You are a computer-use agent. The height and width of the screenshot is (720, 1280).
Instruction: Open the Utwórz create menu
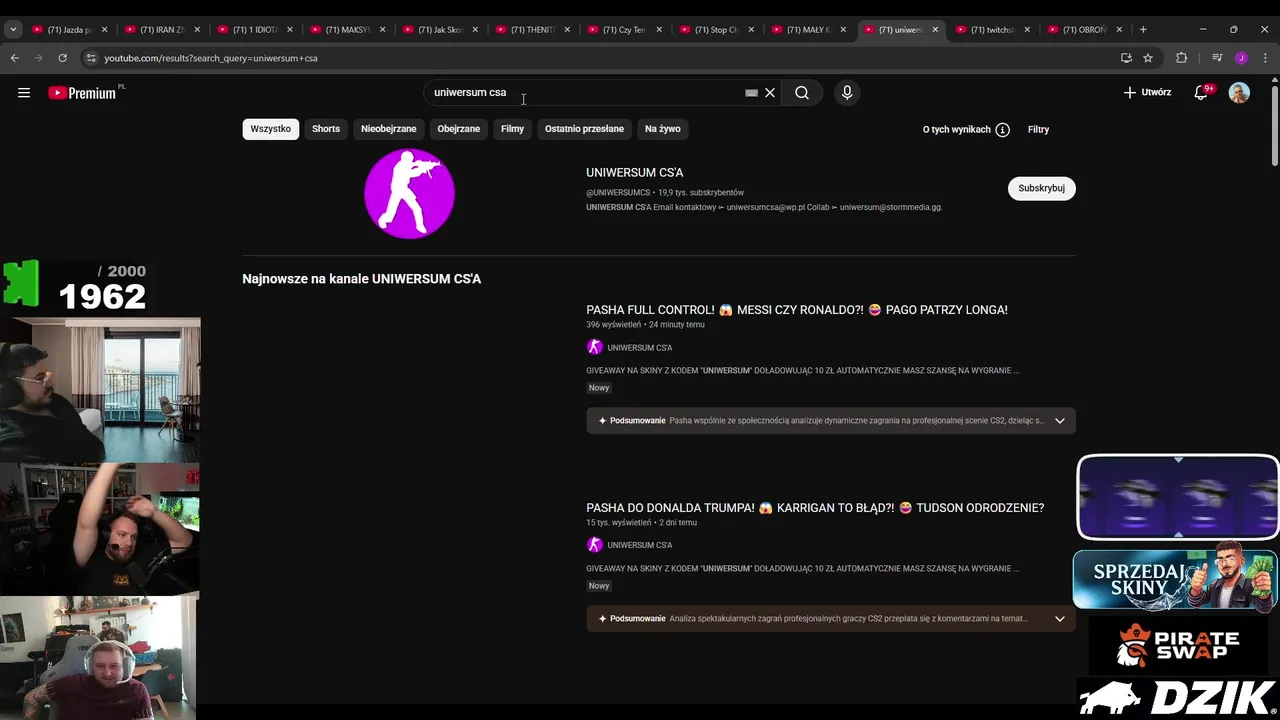click(1147, 93)
